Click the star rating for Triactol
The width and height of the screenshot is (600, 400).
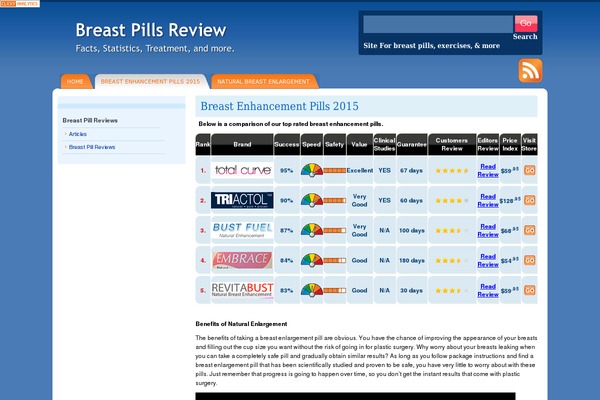[x=452, y=200]
